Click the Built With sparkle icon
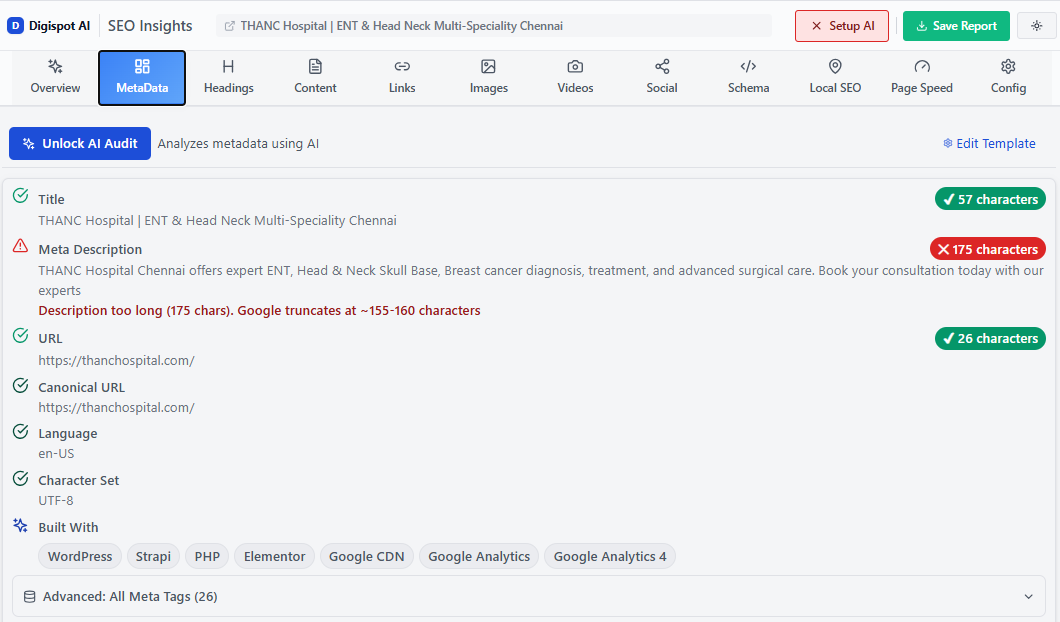 click(x=21, y=525)
